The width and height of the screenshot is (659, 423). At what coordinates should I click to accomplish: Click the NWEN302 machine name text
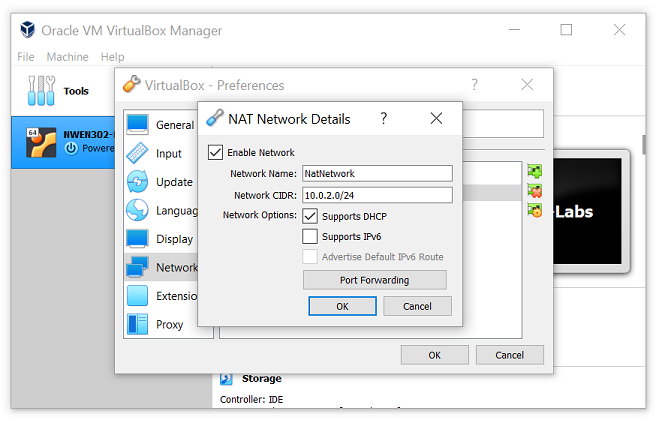[x=89, y=135]
